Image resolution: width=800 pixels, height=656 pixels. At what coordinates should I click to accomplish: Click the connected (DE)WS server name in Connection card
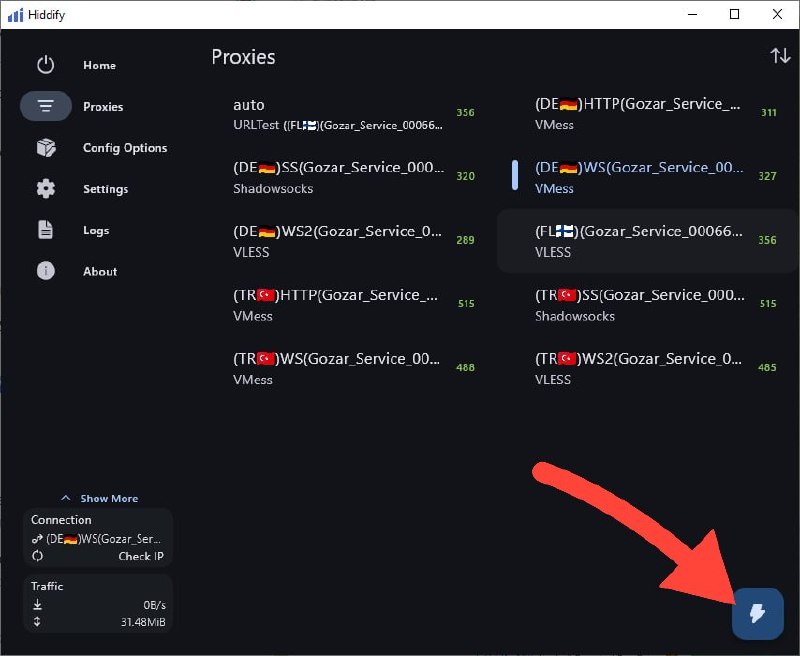(x=104, y=539)
